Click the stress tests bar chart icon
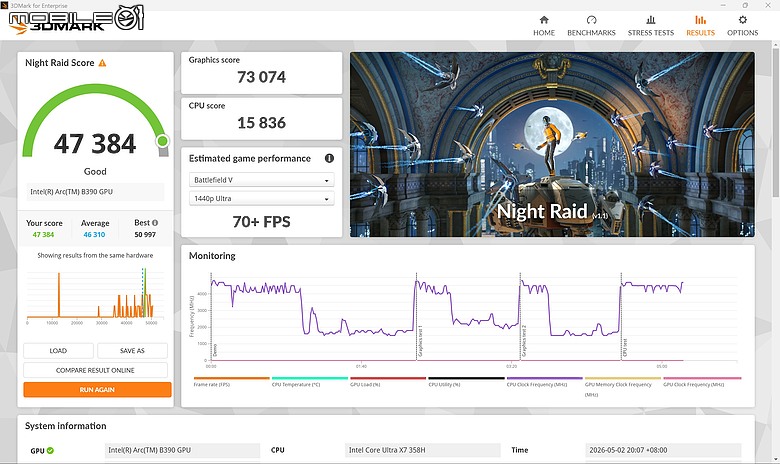780x464 pixels. pos(651,20)
